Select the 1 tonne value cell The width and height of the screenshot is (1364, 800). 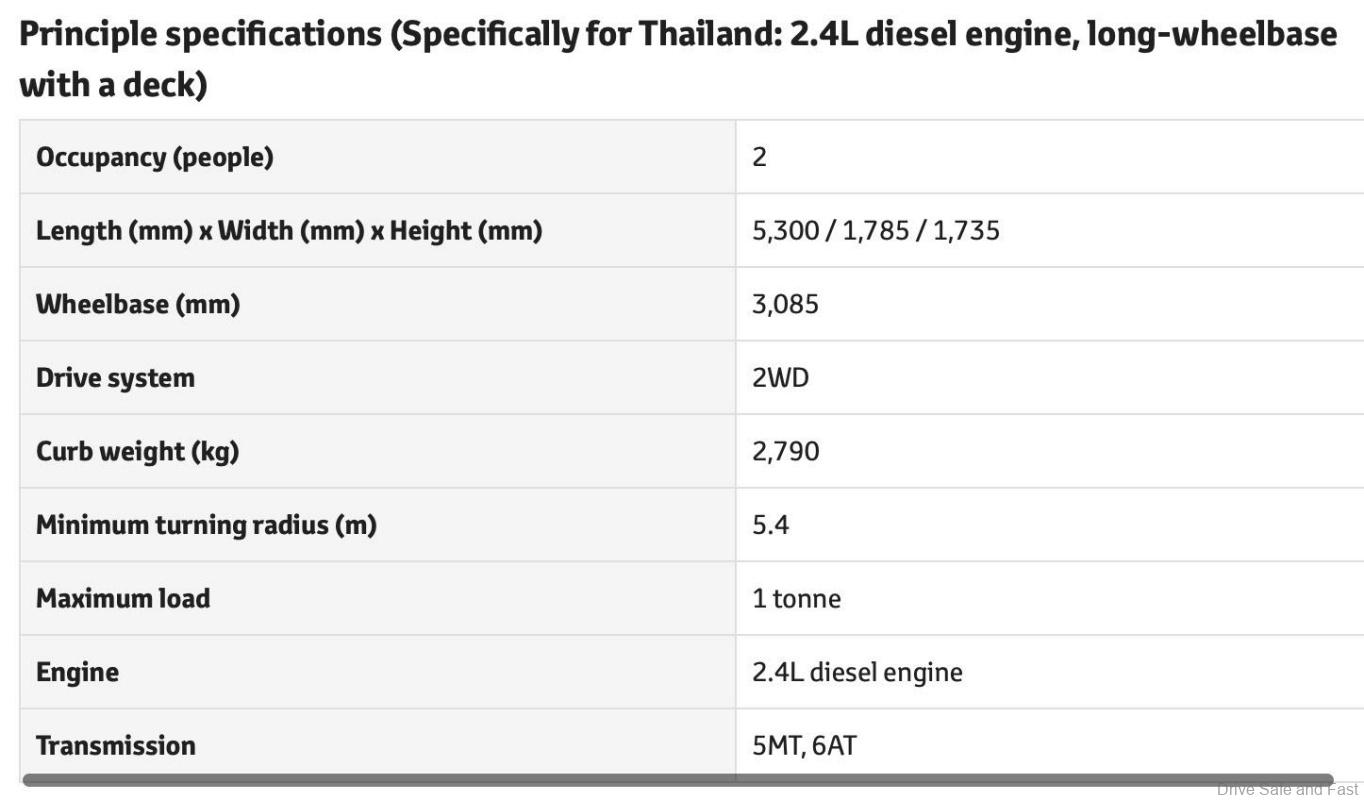tap(797, 598)
